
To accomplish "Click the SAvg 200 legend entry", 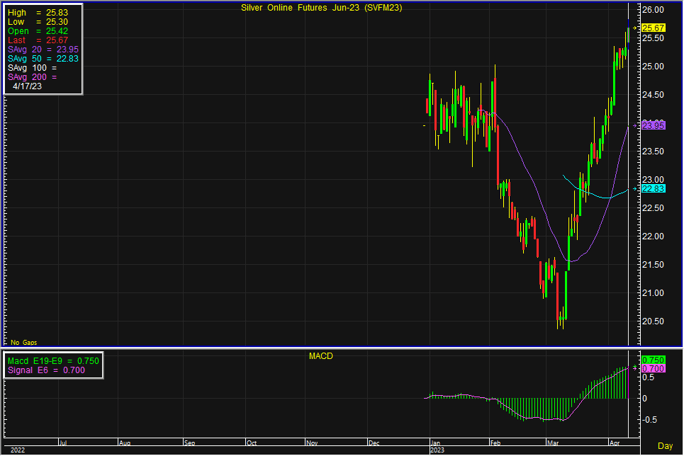I will coord(32,77).
